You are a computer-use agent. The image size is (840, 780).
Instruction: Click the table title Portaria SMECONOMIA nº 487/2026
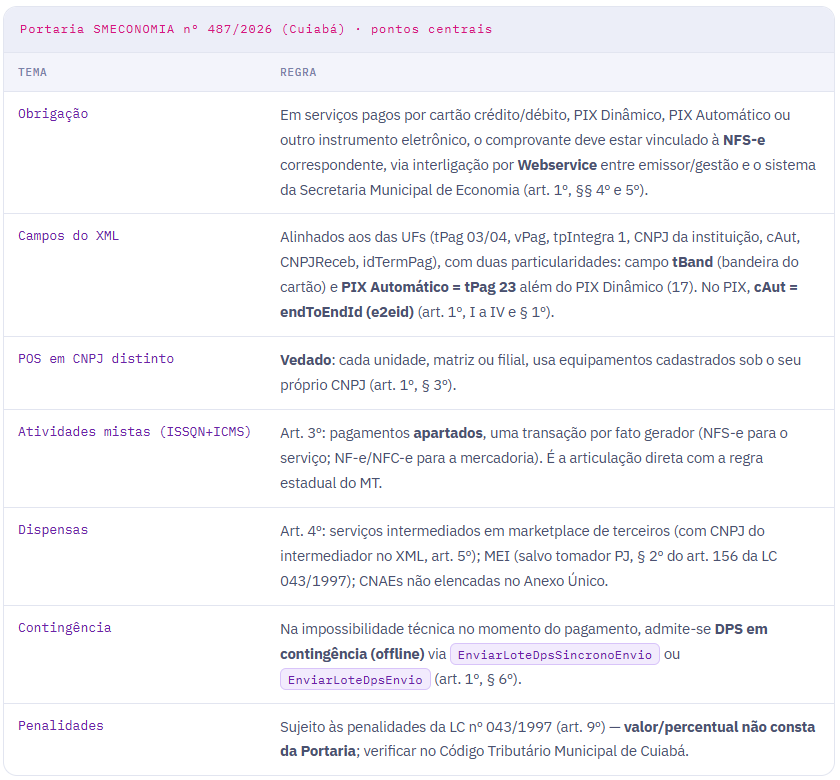click(146, 29)
